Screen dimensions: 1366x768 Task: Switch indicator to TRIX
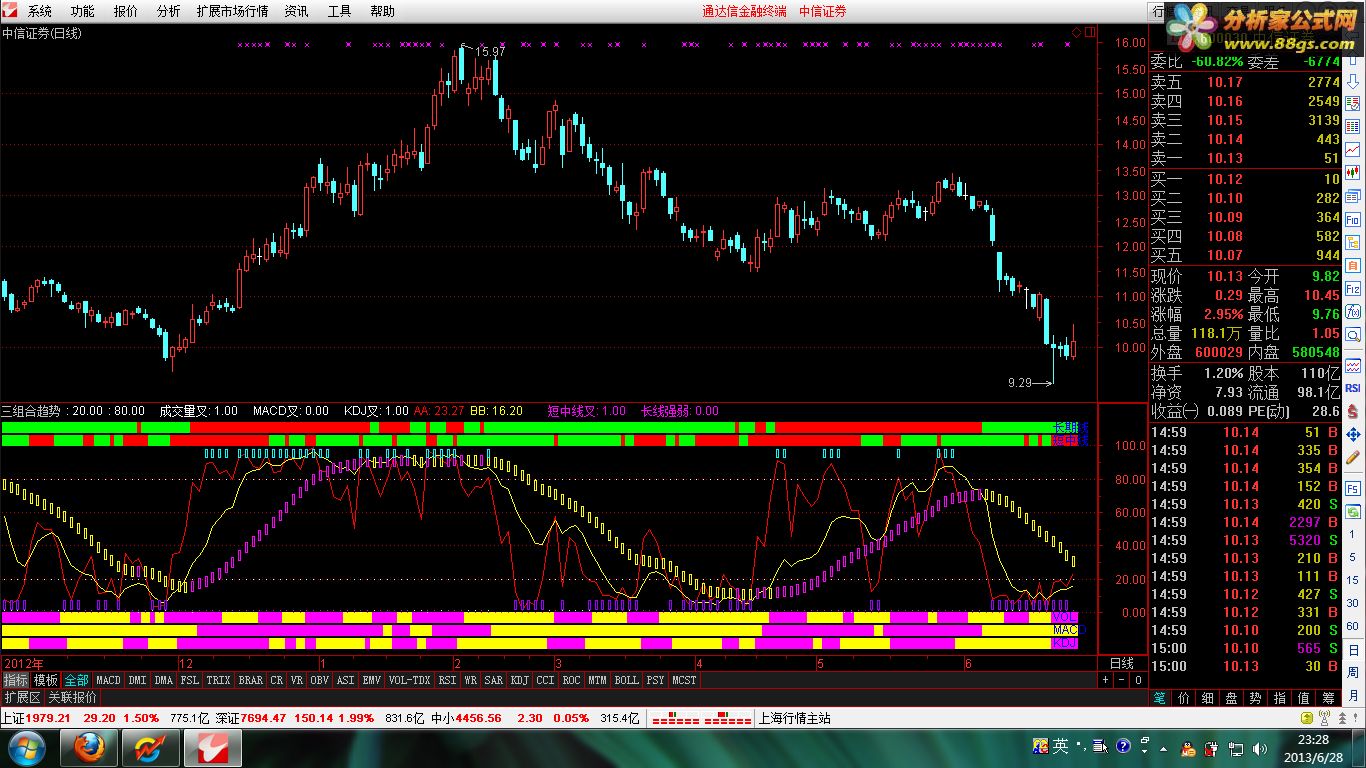pyautogui.click(x=218, y=680)
